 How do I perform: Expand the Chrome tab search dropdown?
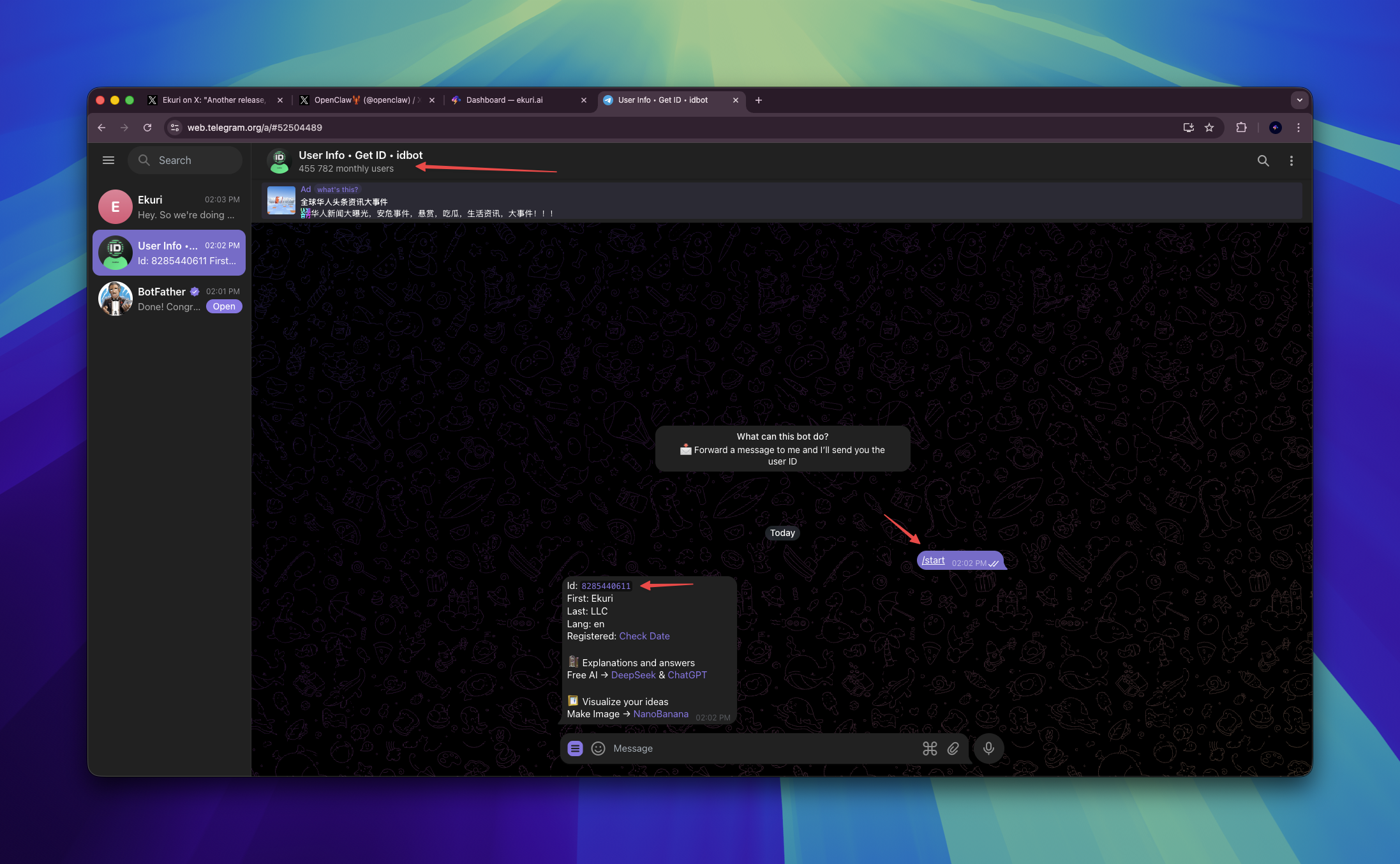coord(1299,100)
